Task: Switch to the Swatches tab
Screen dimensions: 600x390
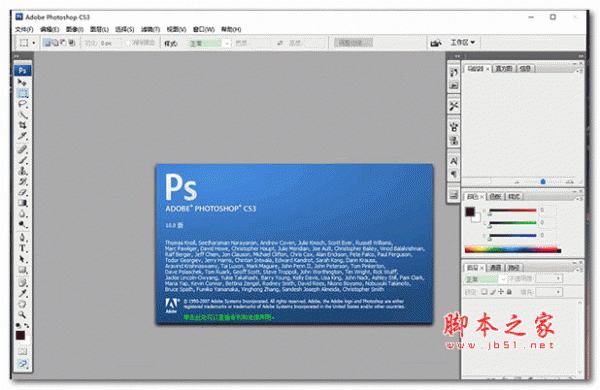Action: 495,196
